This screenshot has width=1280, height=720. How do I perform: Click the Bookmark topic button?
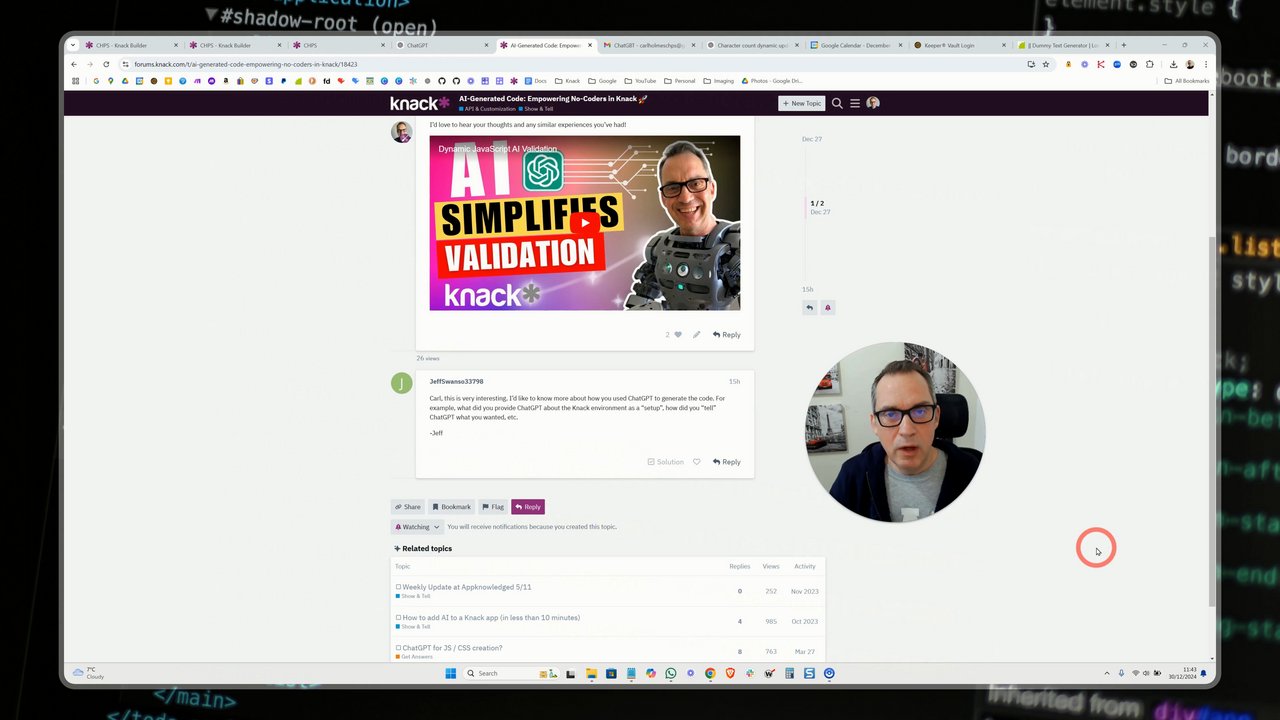coord(451,507)
